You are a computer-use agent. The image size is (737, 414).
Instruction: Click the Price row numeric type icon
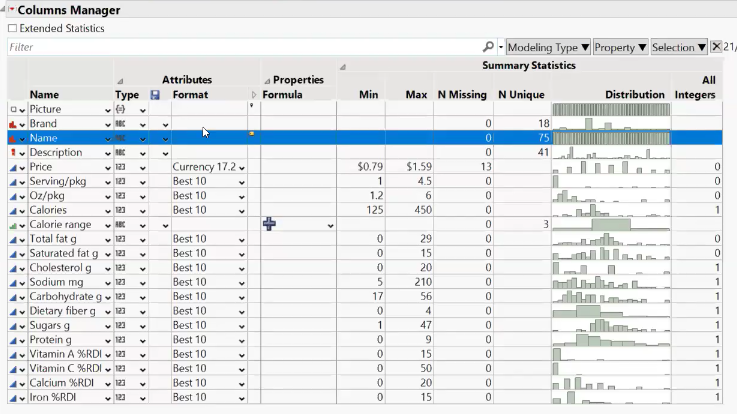pyautogui.click(x=120, y=167)
